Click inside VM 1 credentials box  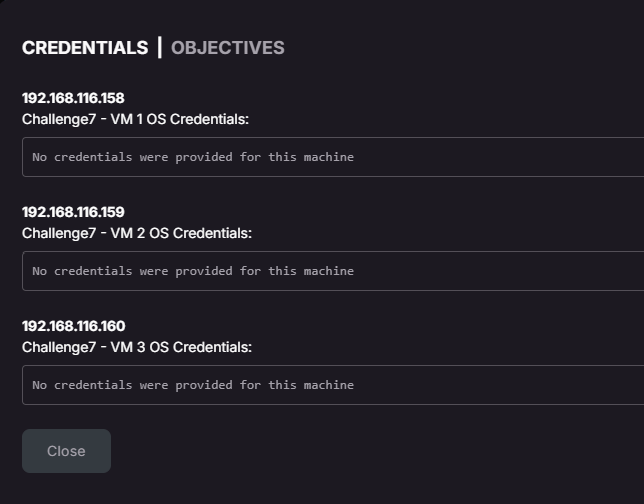(333, 157)
